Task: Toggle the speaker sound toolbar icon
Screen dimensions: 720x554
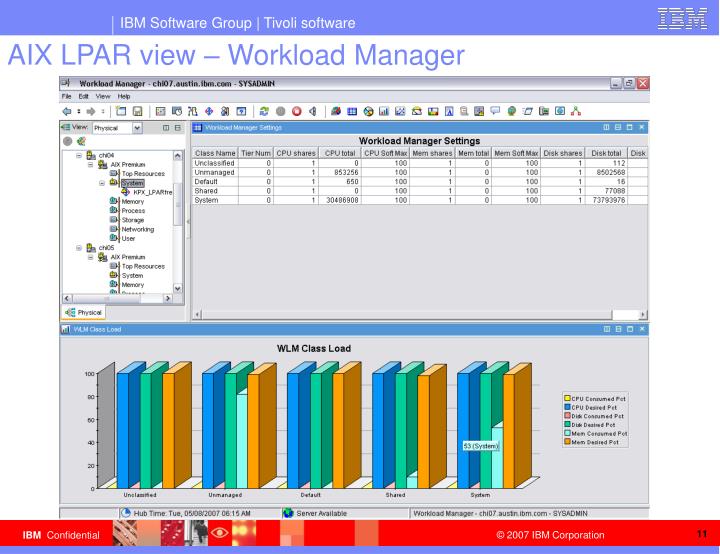Action: point(313,111)
